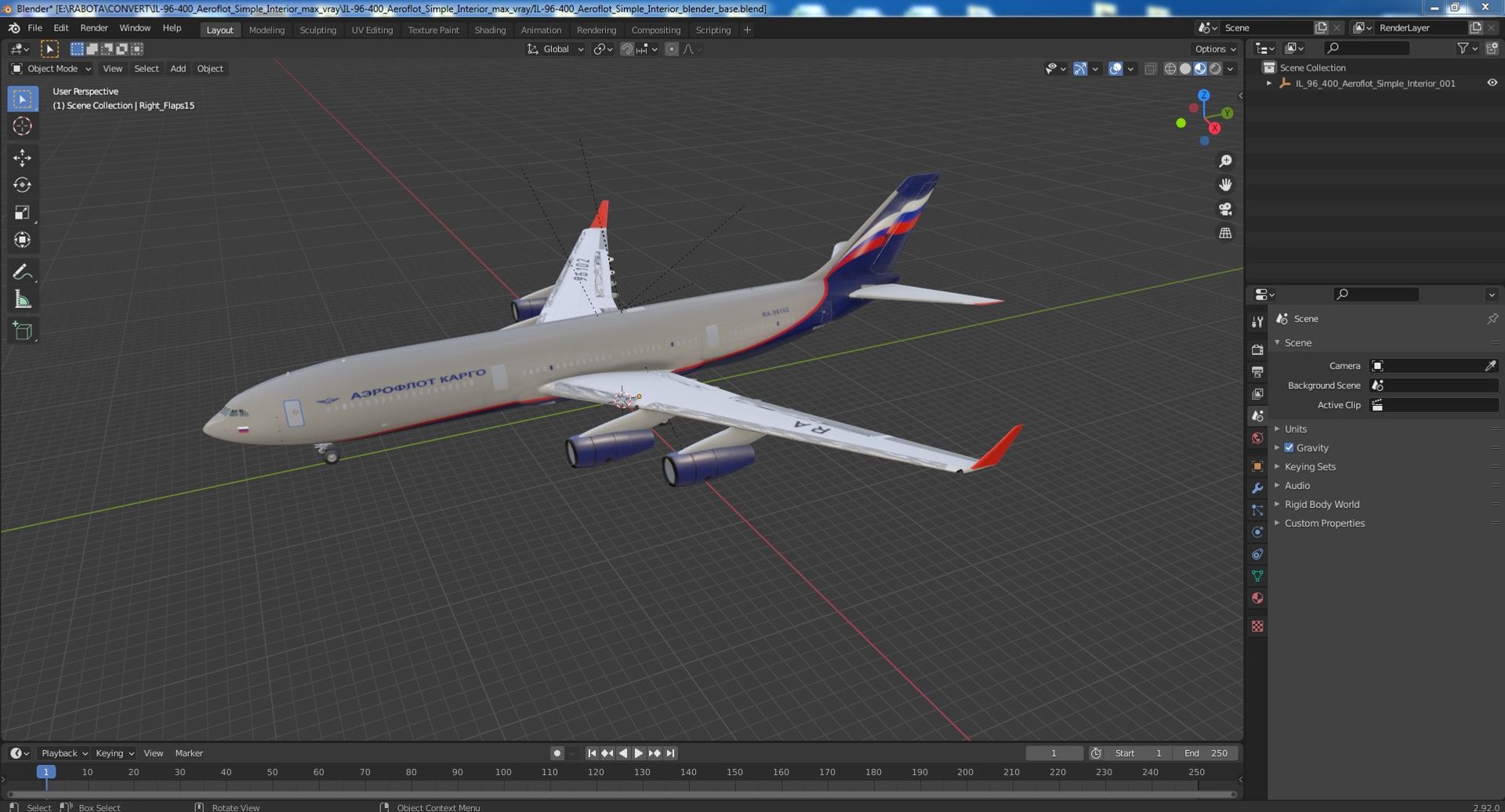
Task: Select the Rotate tool
Action: point(22,185)
